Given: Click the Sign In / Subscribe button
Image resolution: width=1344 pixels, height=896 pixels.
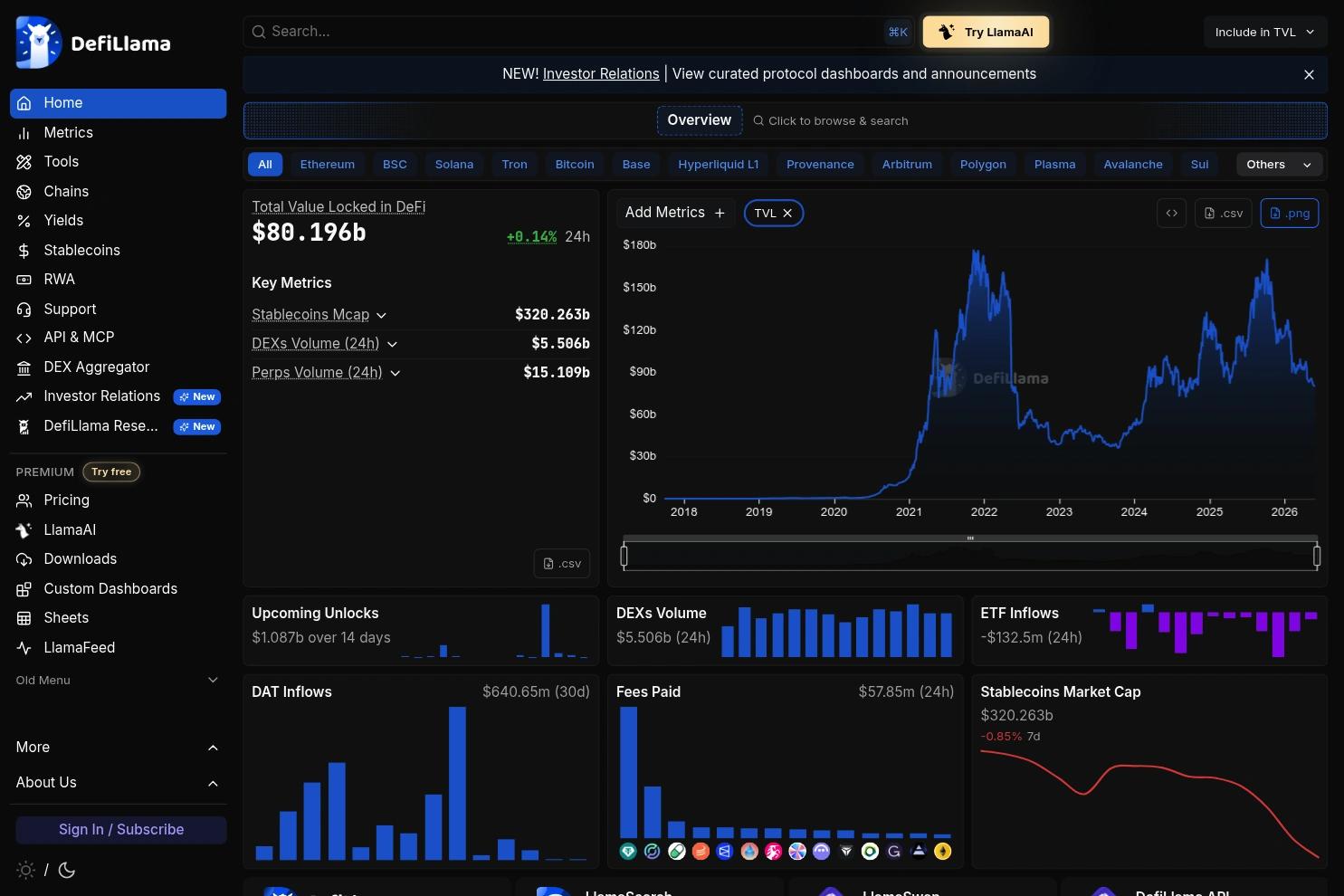Looking at the screenshot, I should point(121,830).
